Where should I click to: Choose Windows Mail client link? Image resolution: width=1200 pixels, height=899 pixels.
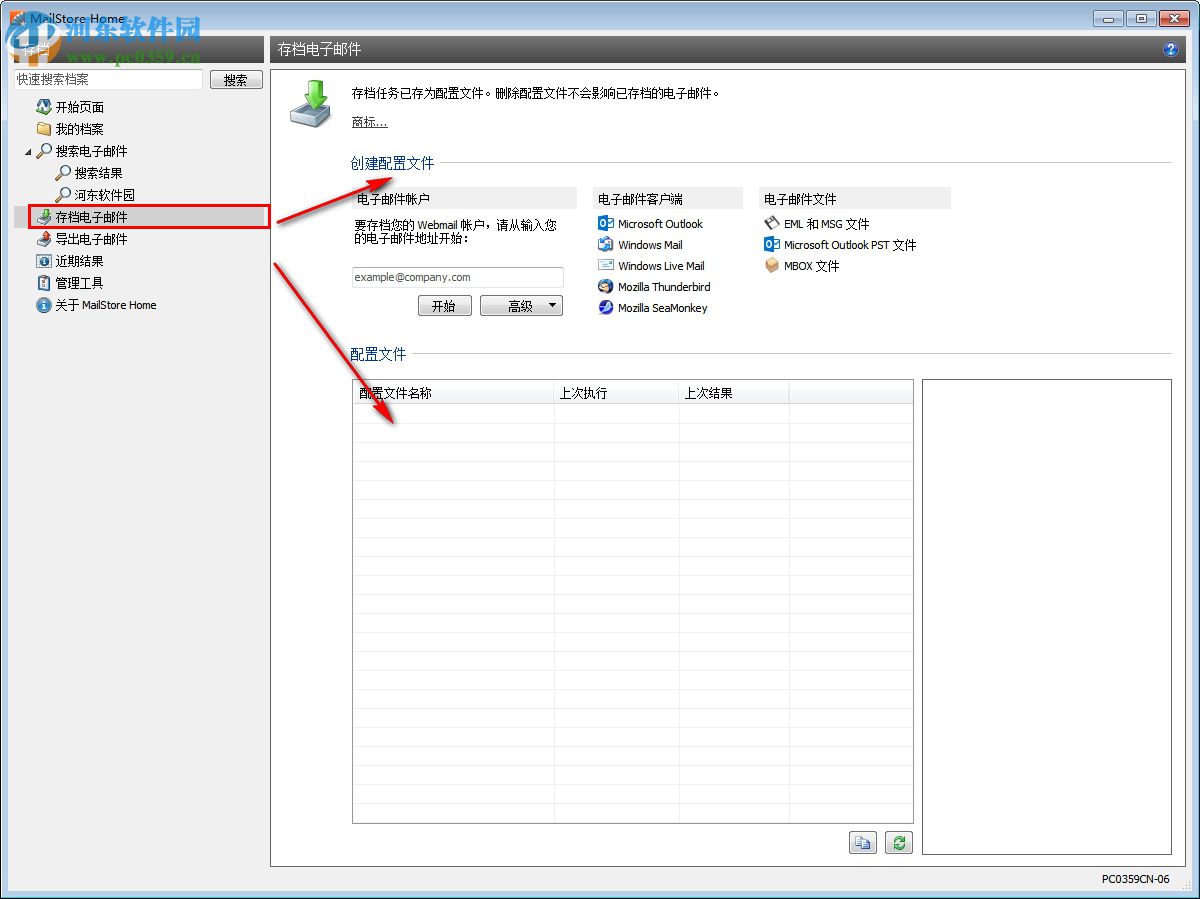(650, 245)
